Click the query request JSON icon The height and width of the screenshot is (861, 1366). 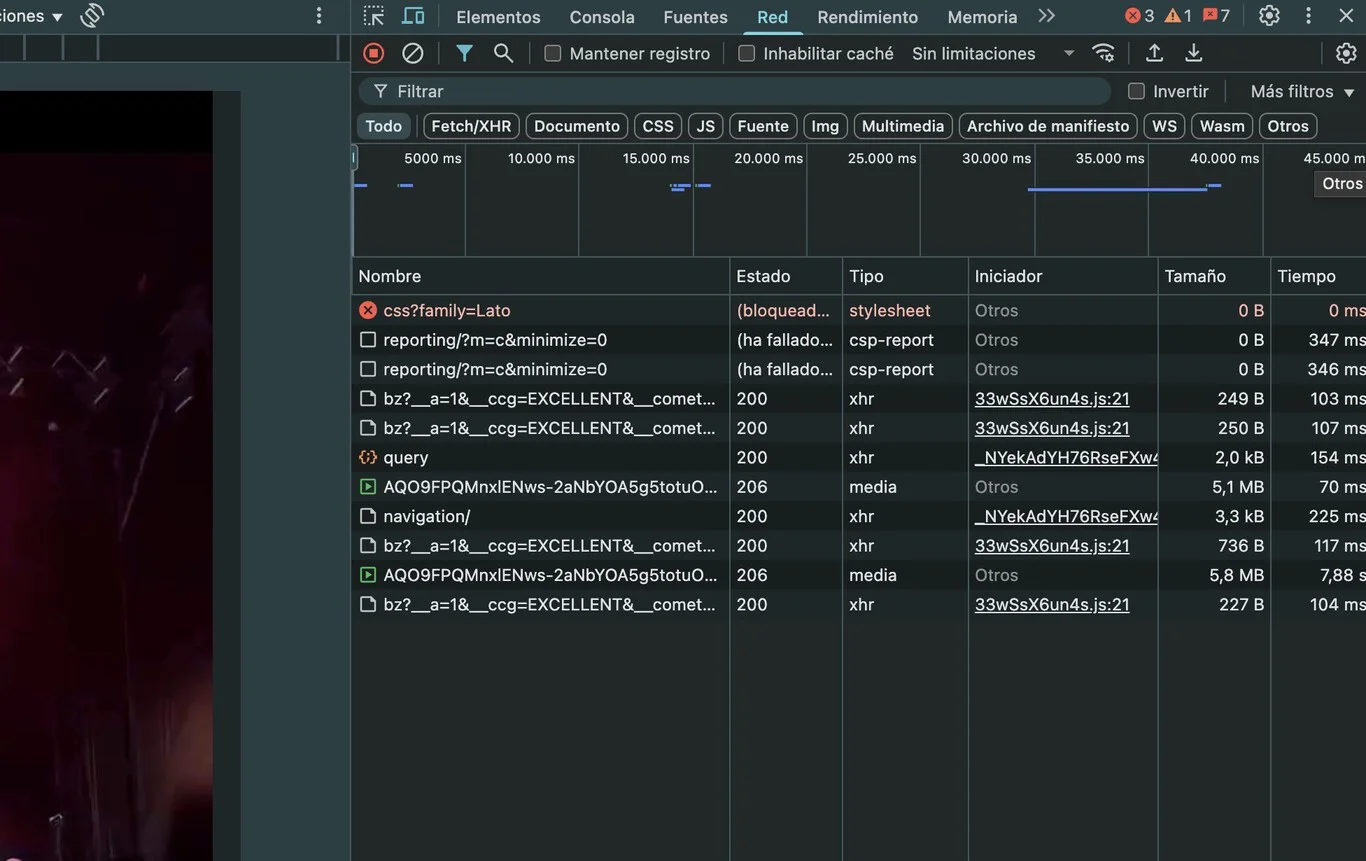[368, 458]
